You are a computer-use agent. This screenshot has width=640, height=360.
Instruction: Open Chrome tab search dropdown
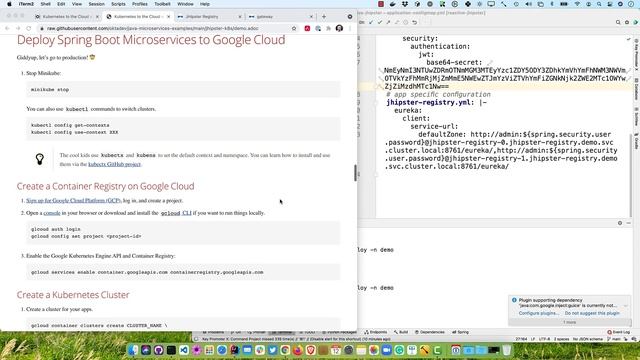pos(350,17)
